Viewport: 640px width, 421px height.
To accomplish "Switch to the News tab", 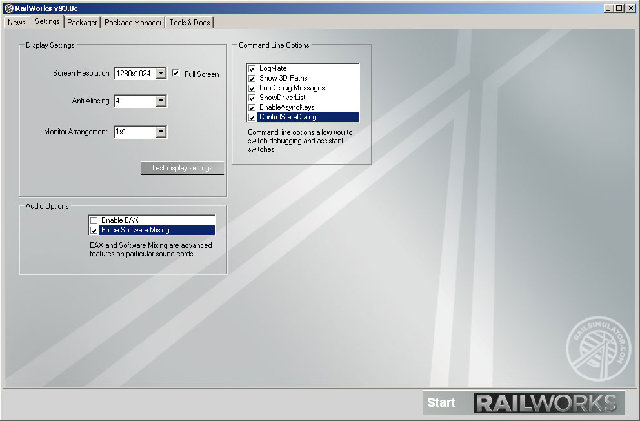I will click(16, 22).
